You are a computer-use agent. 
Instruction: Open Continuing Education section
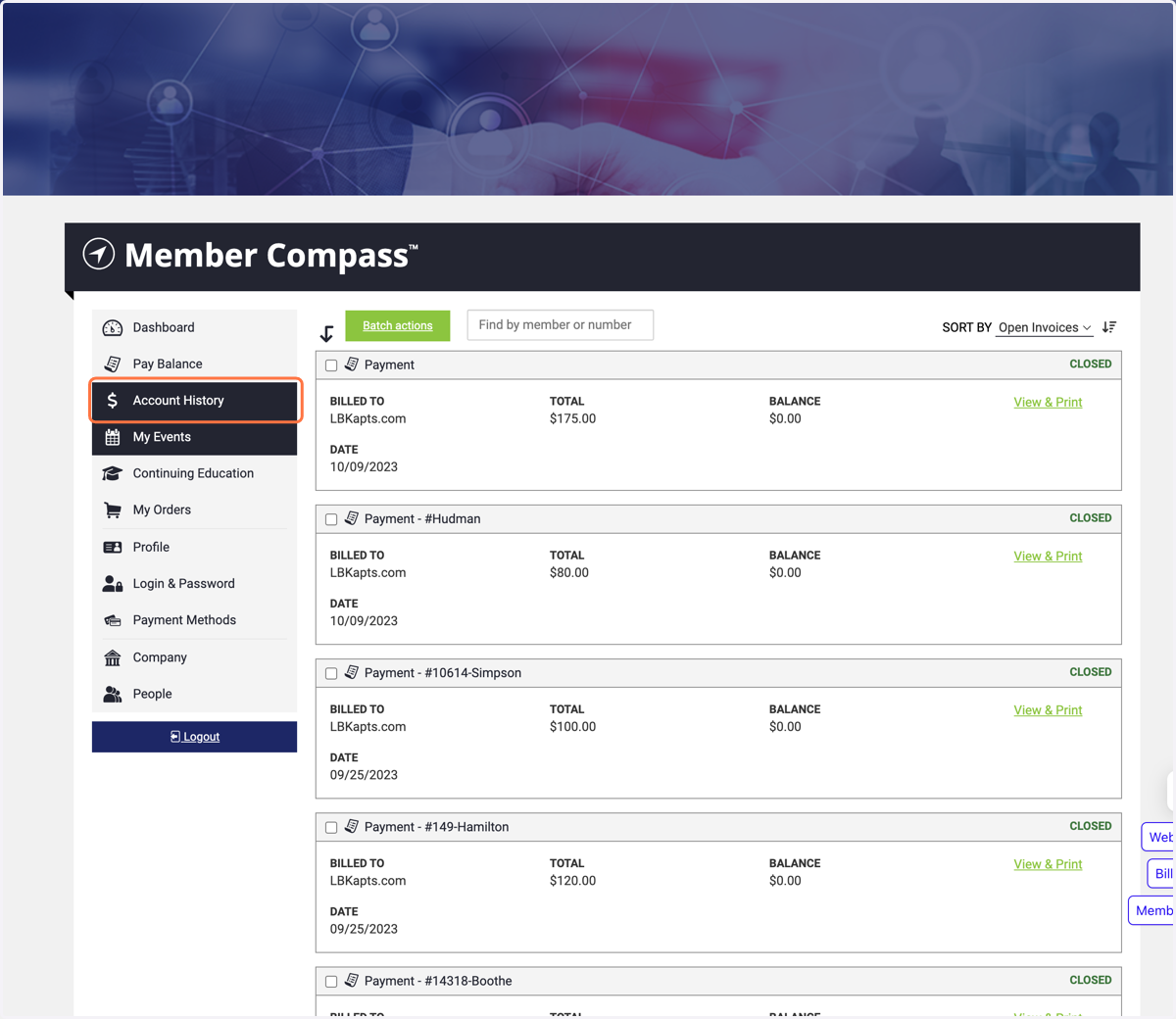pos(194,473)
